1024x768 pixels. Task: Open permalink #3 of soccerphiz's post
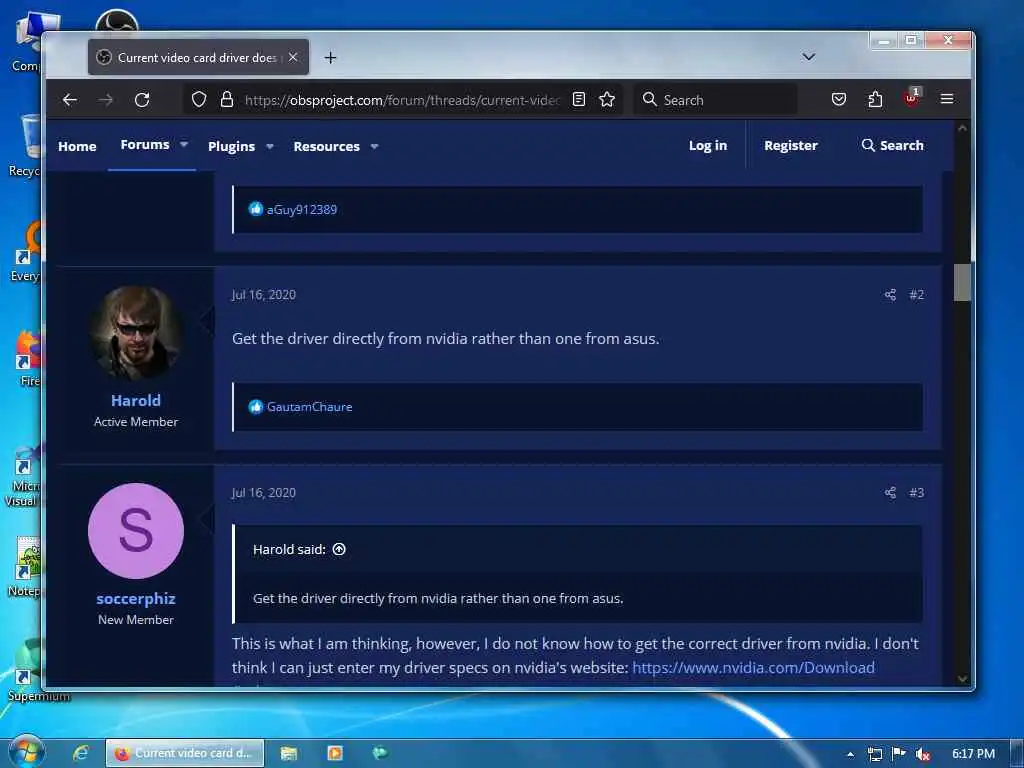point(916,492)
